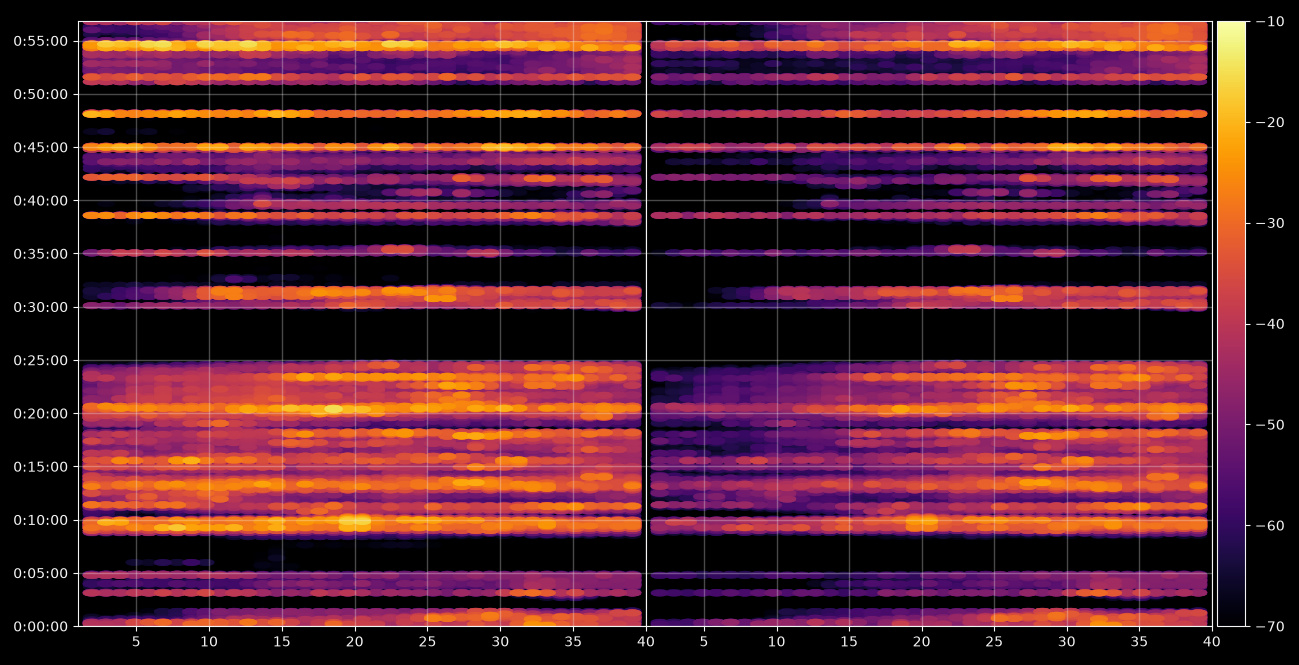Click the colorbar label −40
1299x665 pixels.
[1271, 324]
